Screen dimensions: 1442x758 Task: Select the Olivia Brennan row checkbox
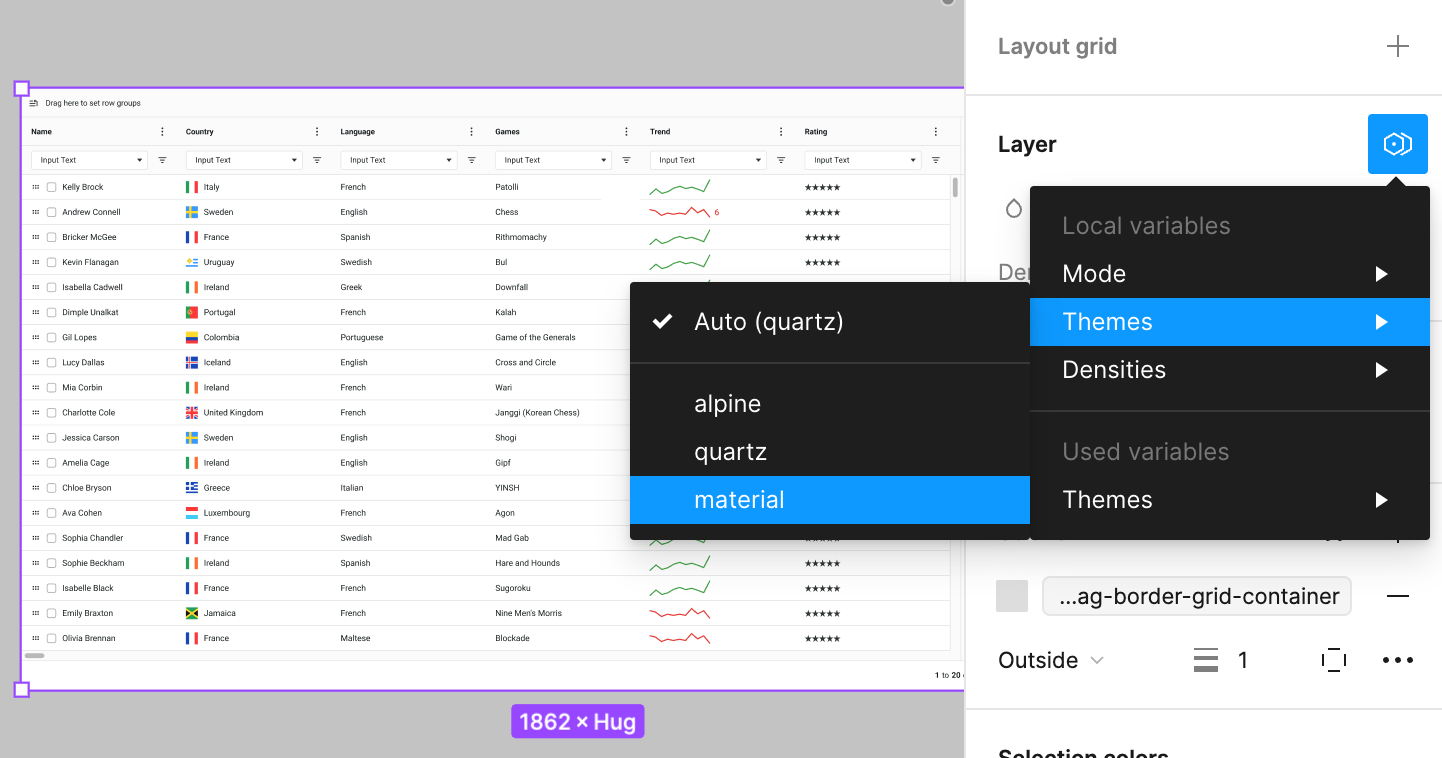(x=51, y=638)
